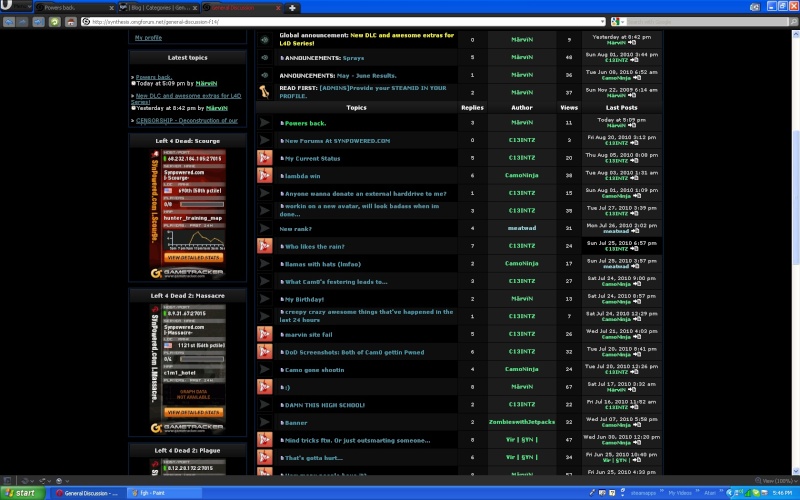Click the Views column header
The height and width of the screenshot is (500, 800).
(569, 108)
